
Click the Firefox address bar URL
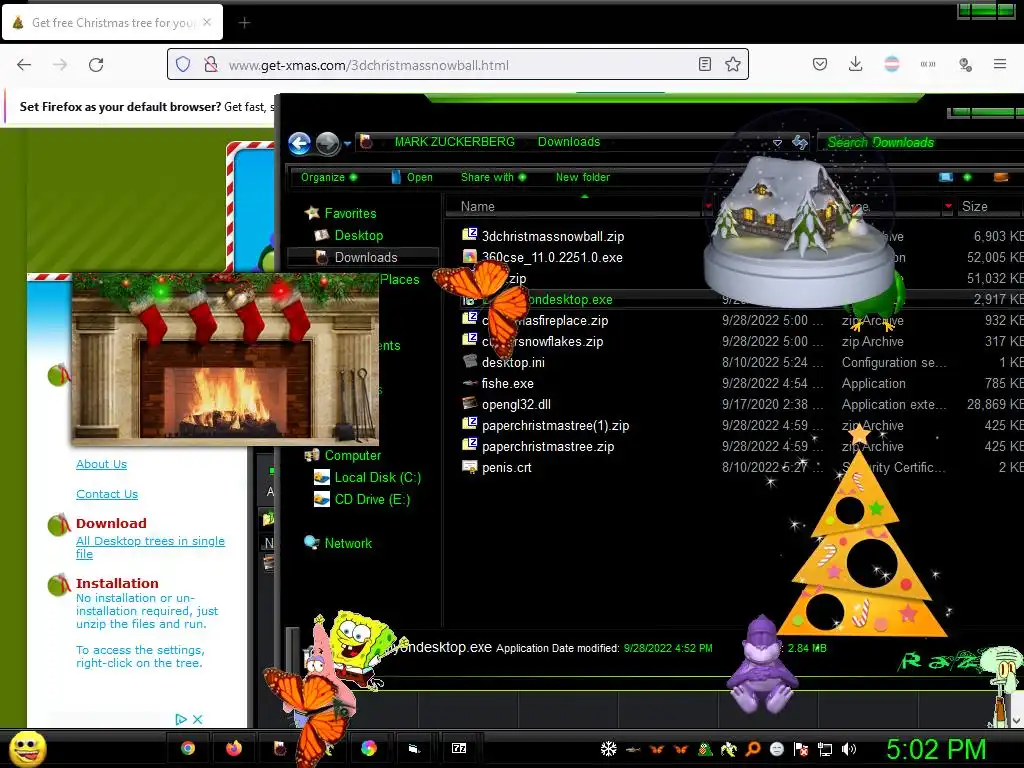(368, 65)
